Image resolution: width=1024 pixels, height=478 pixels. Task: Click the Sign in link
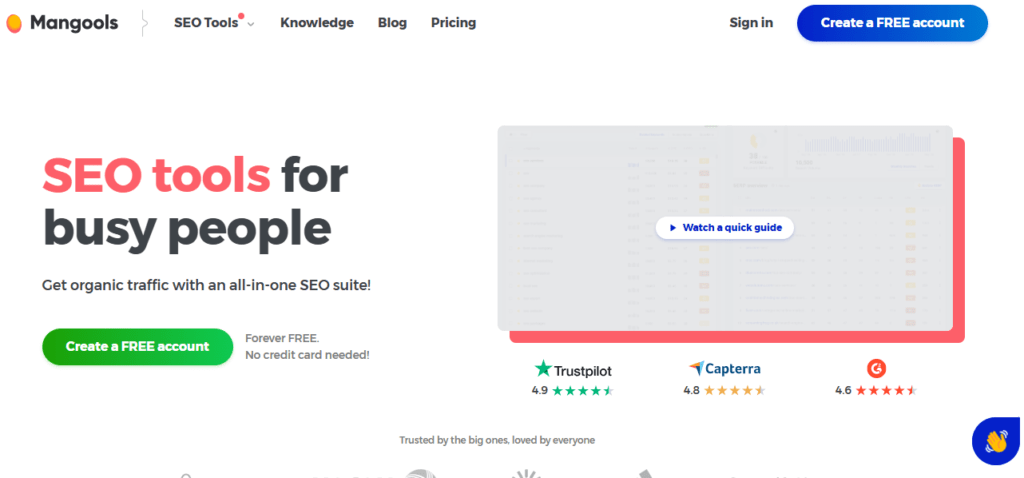(751, 23)
